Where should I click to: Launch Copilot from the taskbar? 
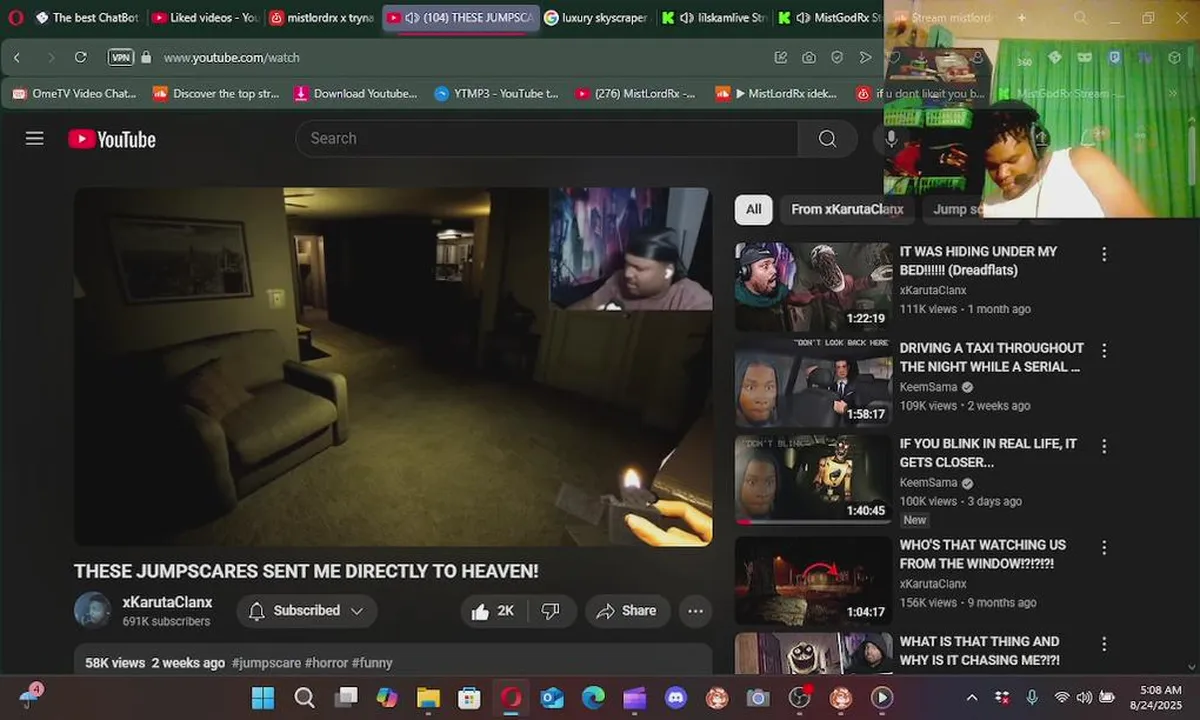[x=387, y=697]
